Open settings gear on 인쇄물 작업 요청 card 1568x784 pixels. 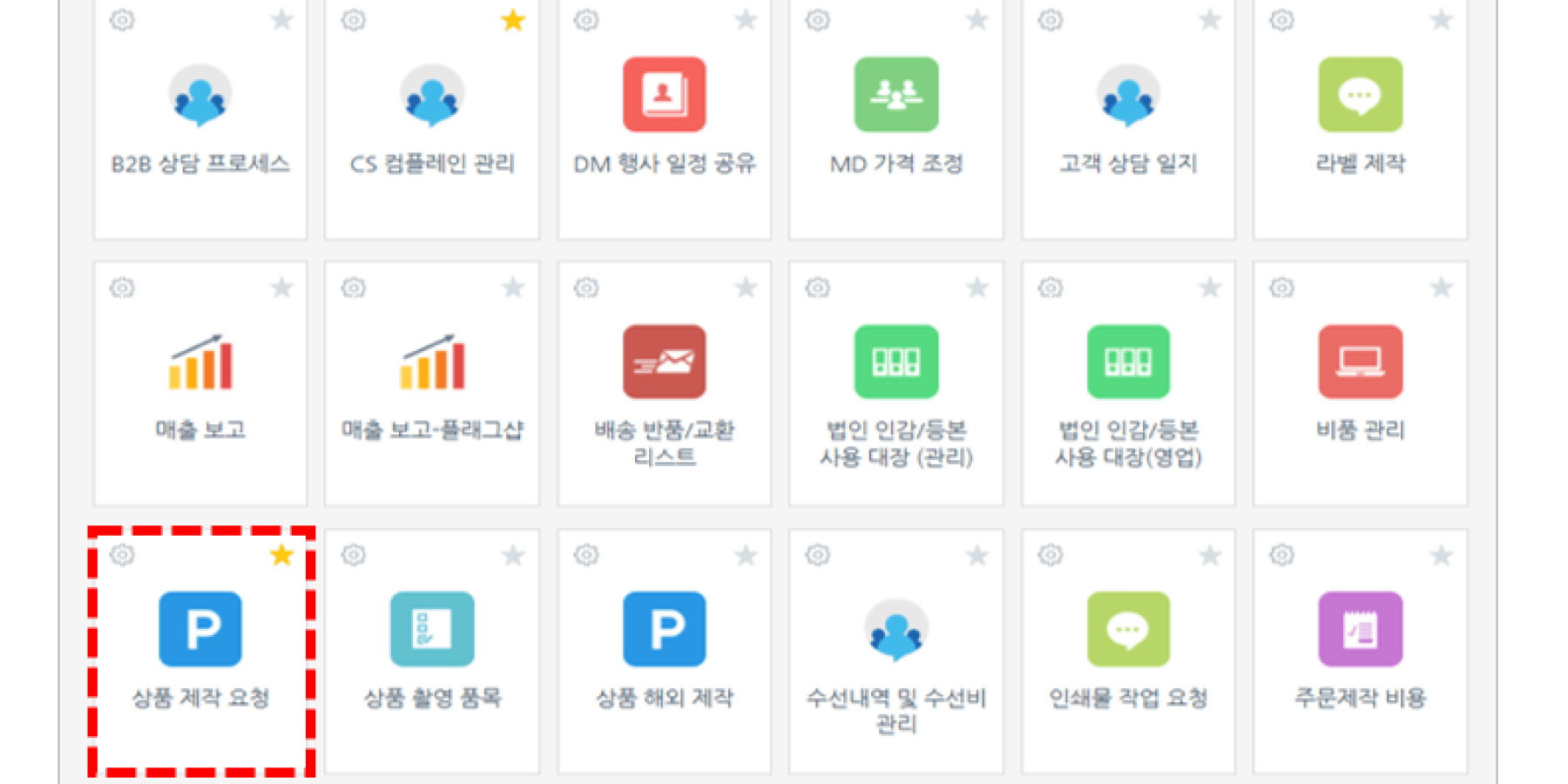pyautogui.click(x=1051, y=555)
